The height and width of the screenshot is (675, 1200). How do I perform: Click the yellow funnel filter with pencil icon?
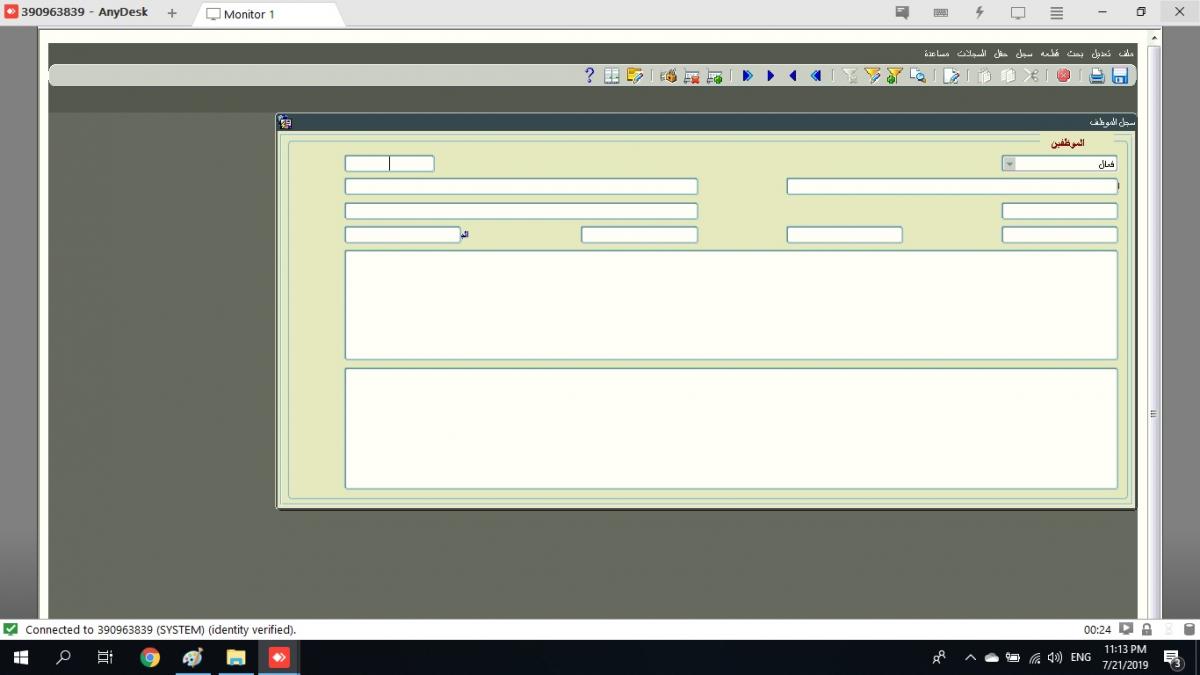[x=872, y=76]
